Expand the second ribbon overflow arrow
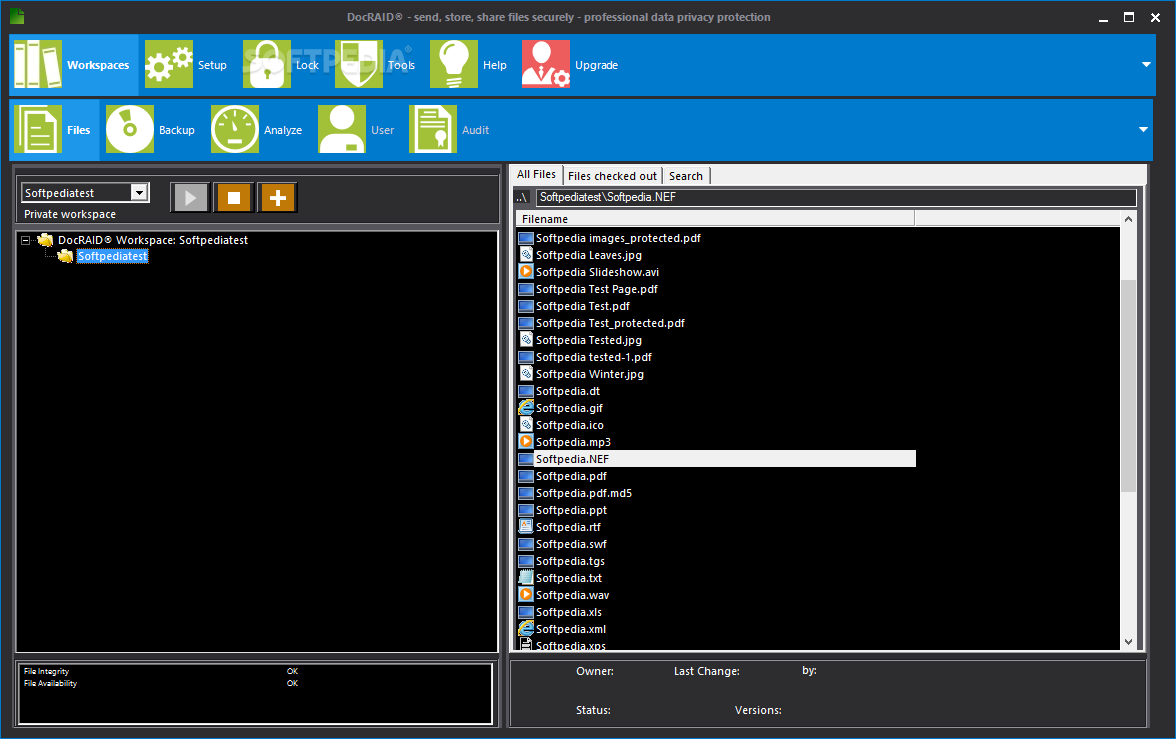Viewport: 1176px width, 739px height. (1143, 129)
